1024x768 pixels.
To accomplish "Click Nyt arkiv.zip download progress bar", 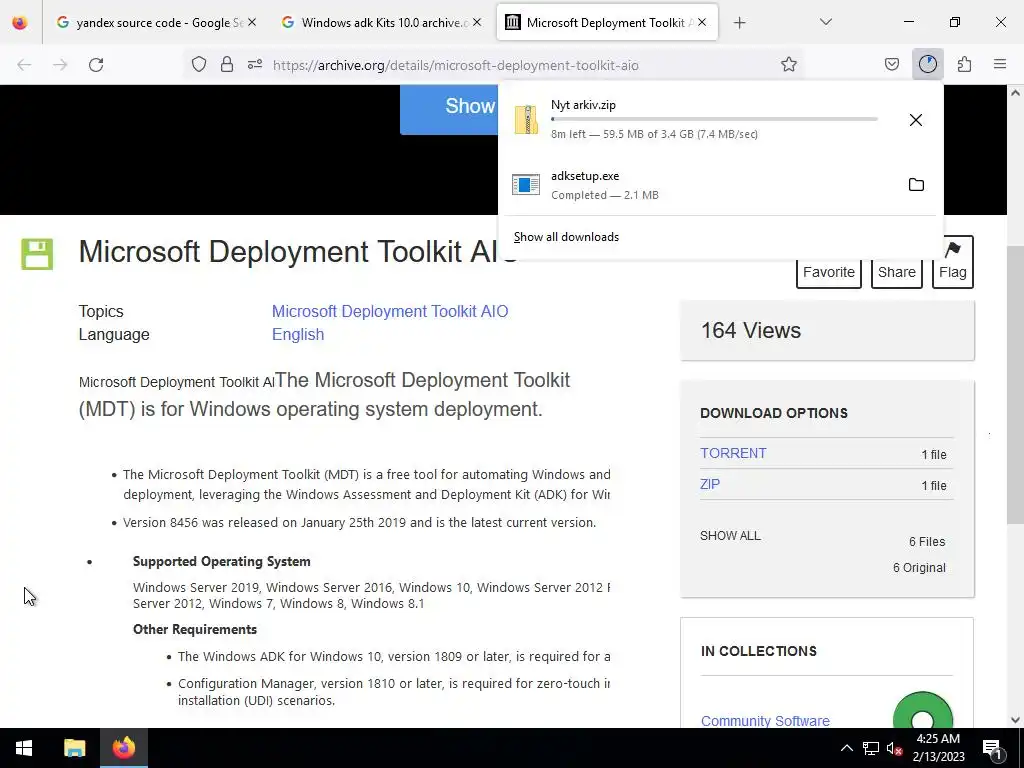I will 714,120.
